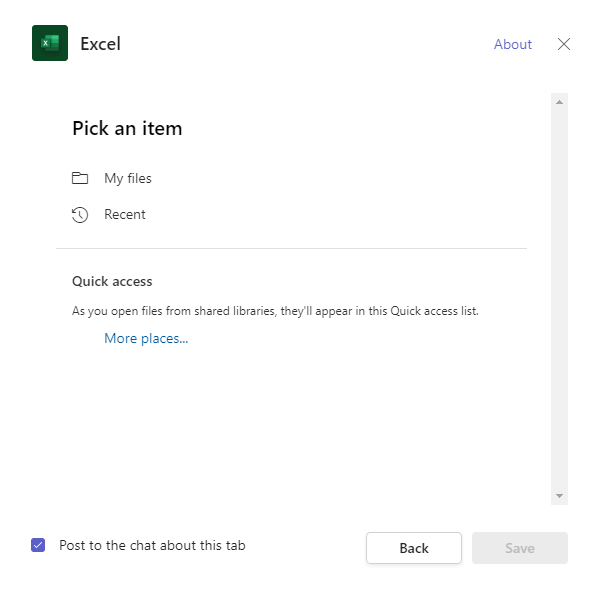Screen dimensions: 600x593
Task: Open the About link
Action: point(513,44)
